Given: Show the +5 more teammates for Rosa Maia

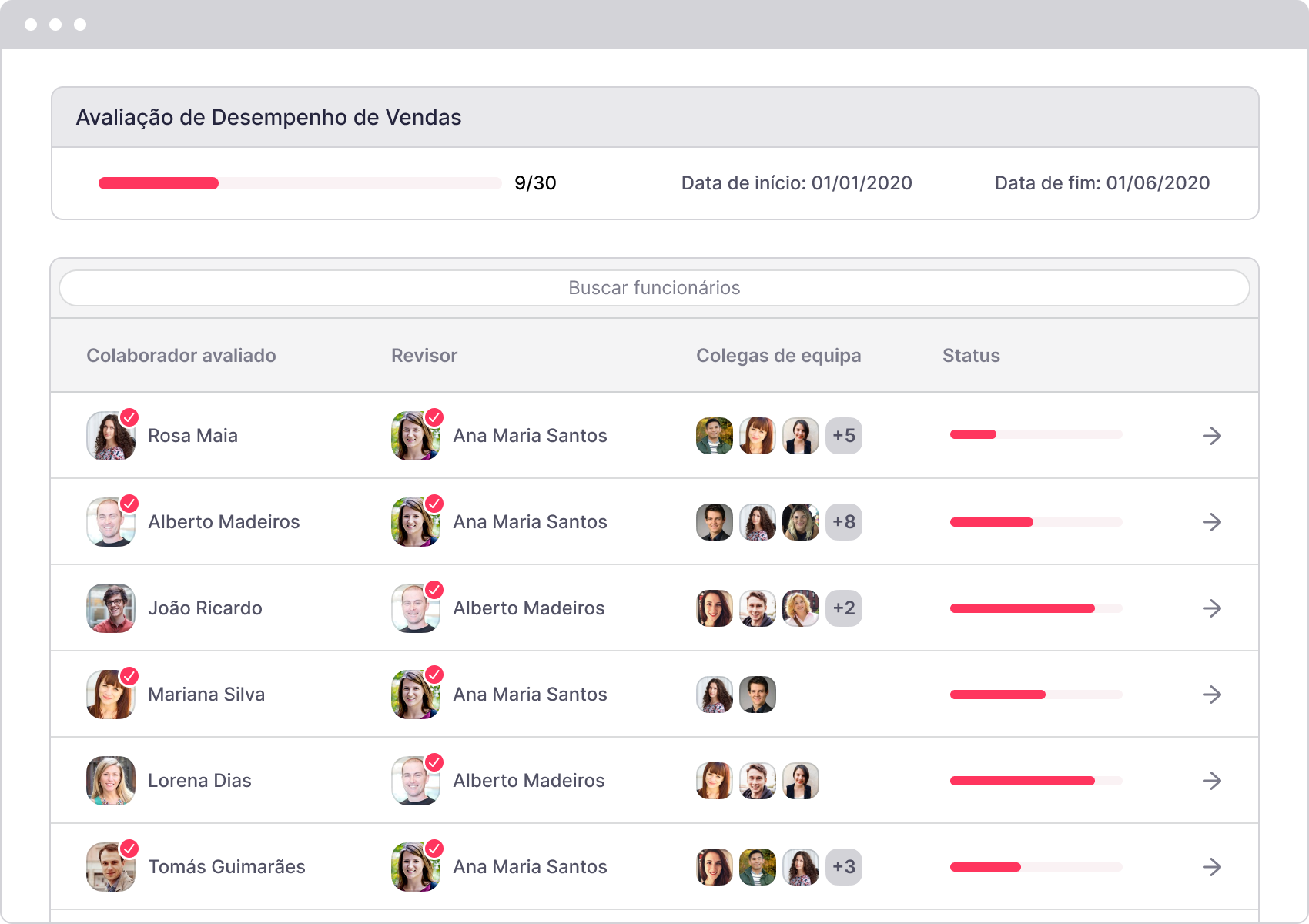Looking at the screenshot, I should tap(844, 436).
